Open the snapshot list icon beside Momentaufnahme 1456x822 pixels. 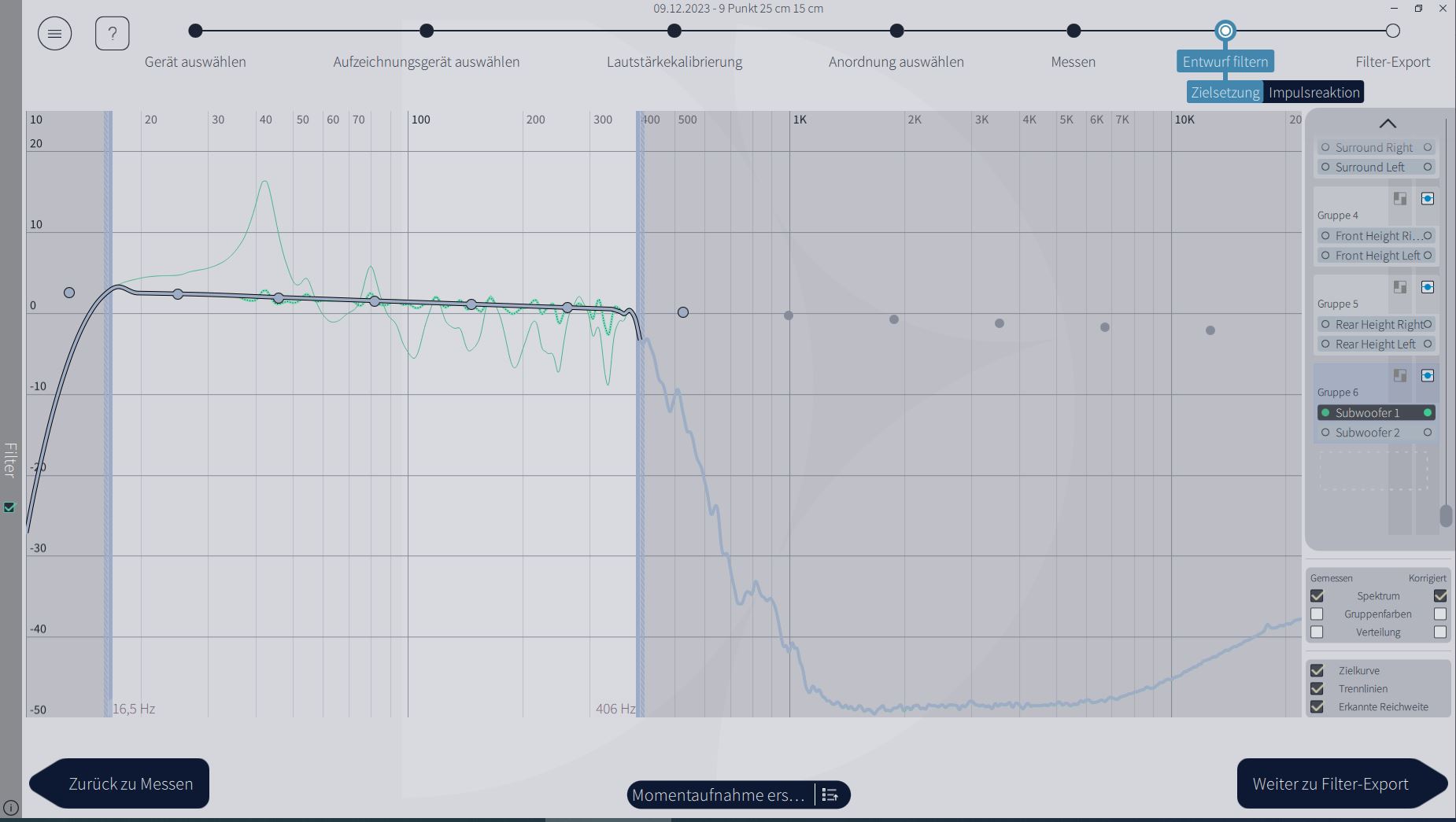(830, 794)
